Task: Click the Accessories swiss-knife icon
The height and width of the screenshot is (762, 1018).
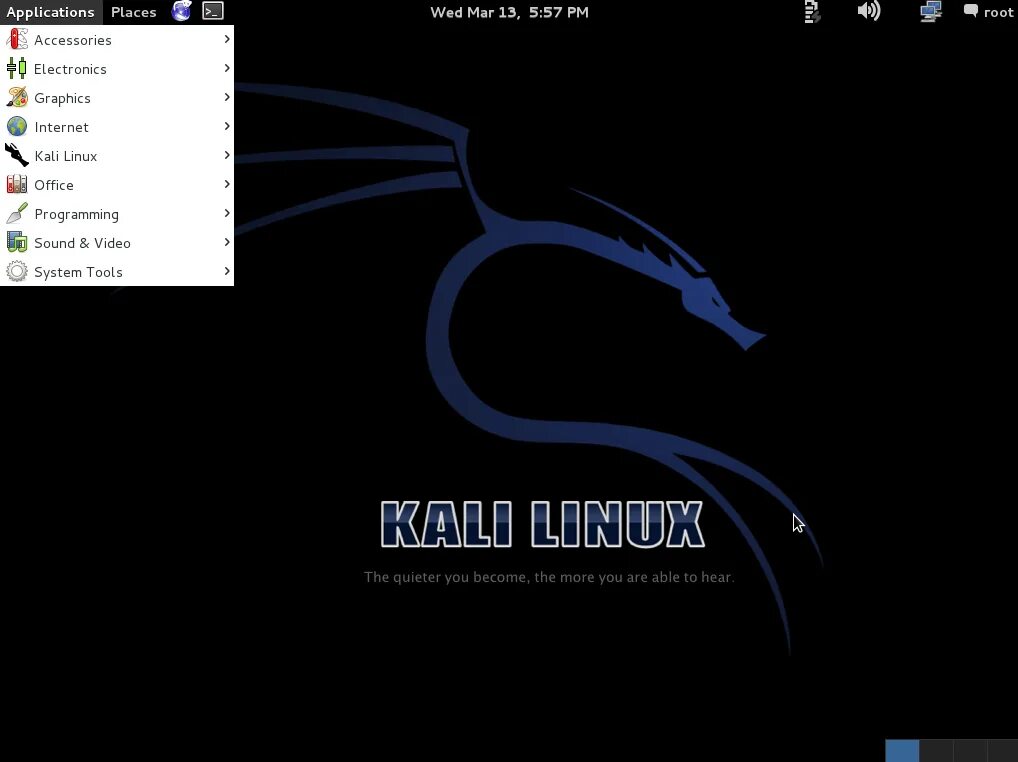Action: click(x=17, y=40)
